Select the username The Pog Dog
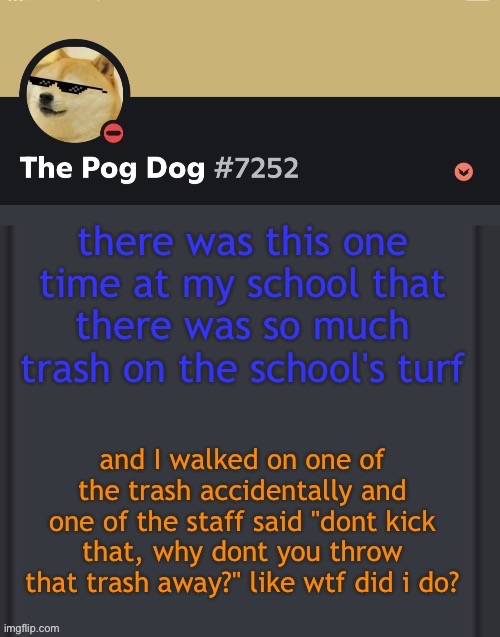The image size is (500, 637). pyautogui.click(x=112, y=168)
